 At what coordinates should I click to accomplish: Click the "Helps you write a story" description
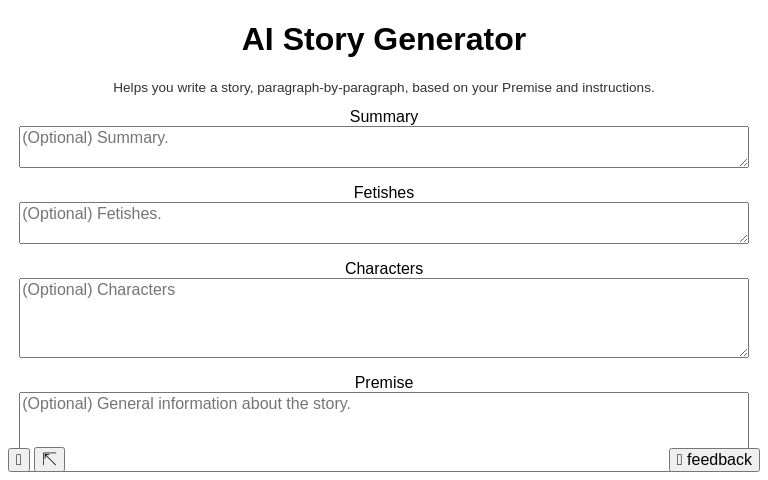point(384,88)
